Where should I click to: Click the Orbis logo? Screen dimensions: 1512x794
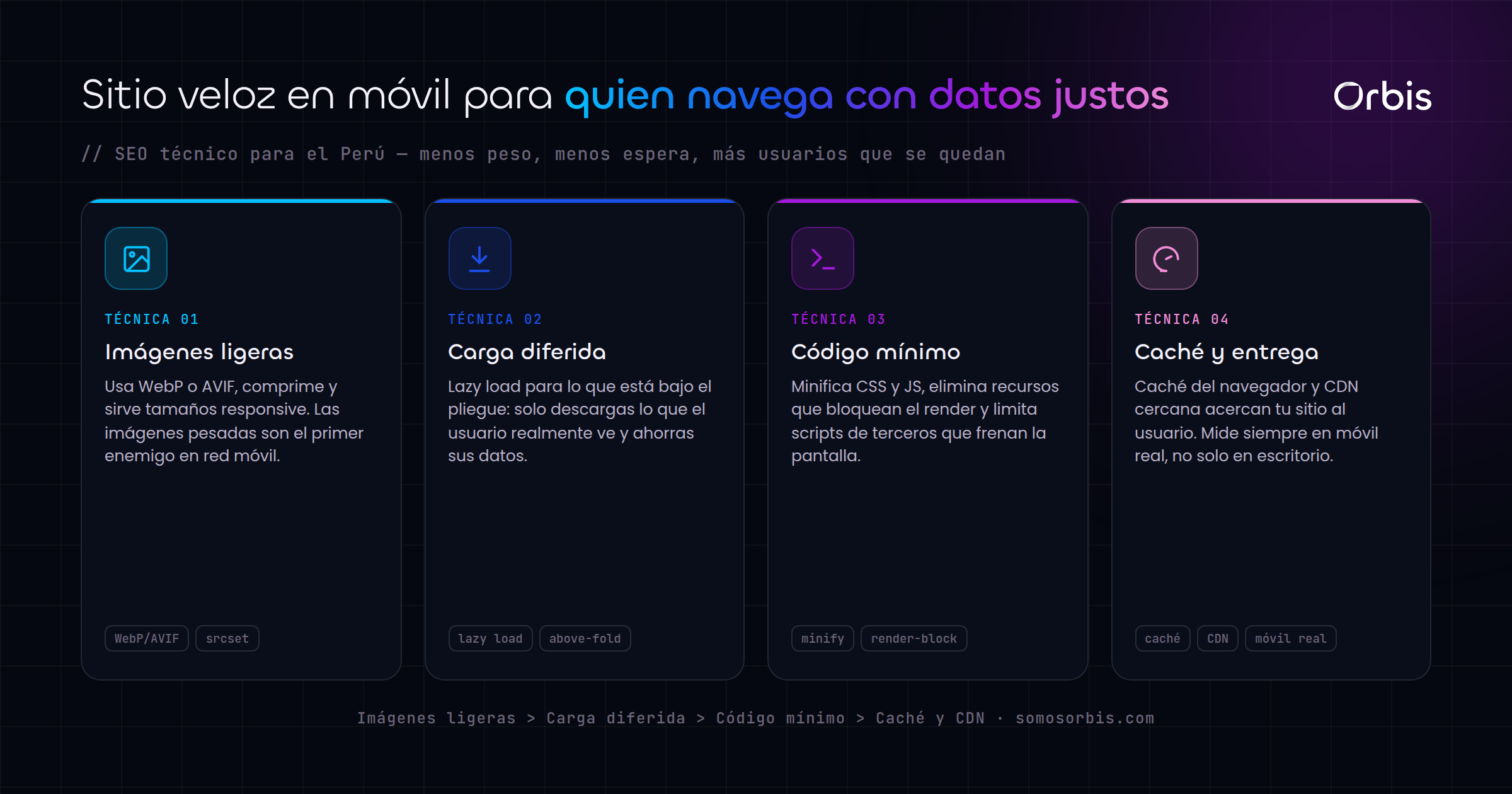[1382, 96]
